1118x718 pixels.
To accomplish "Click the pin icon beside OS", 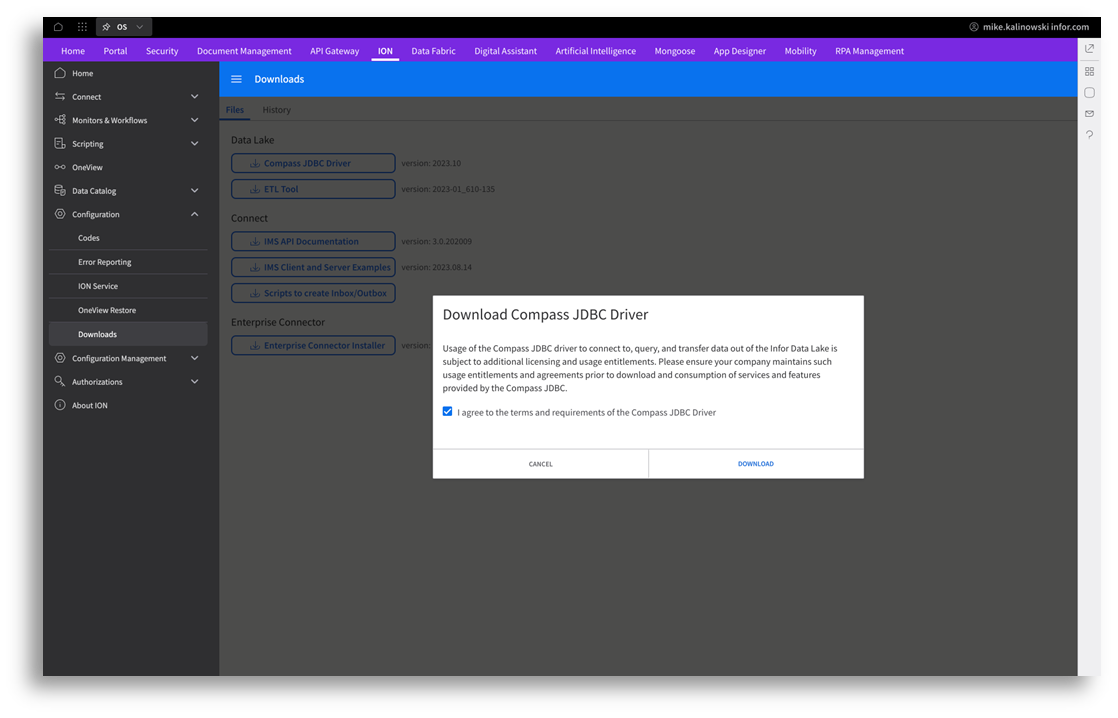I will coord(106,27).
